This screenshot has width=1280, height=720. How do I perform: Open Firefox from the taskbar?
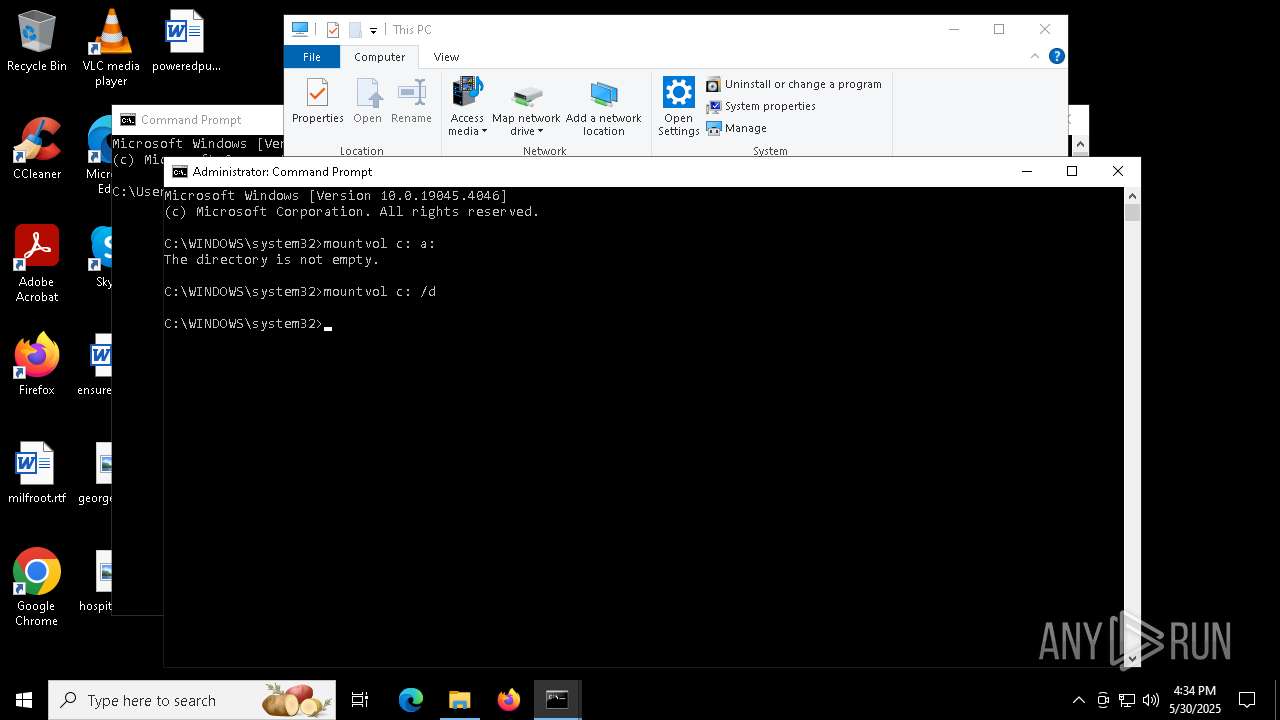(x=509, y=700)
